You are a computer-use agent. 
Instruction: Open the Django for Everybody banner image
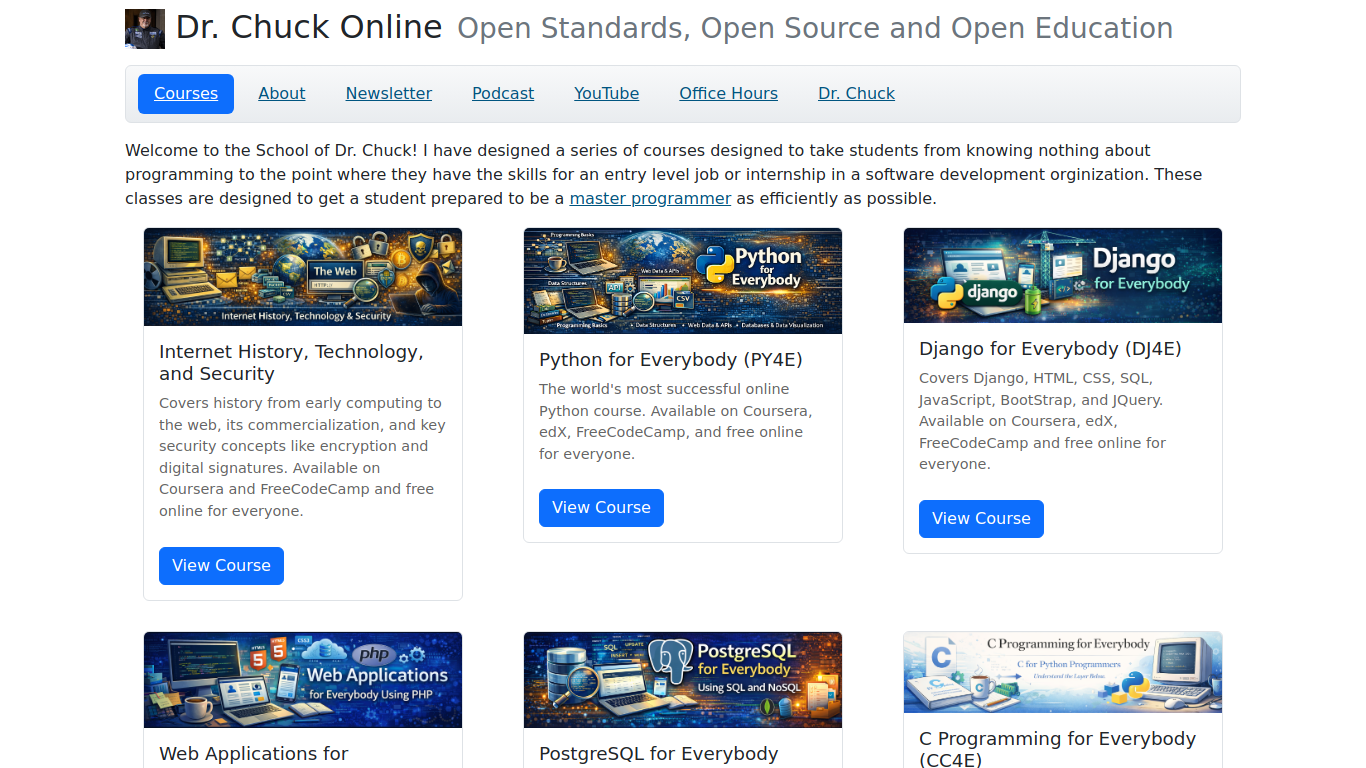[1063, 276]
